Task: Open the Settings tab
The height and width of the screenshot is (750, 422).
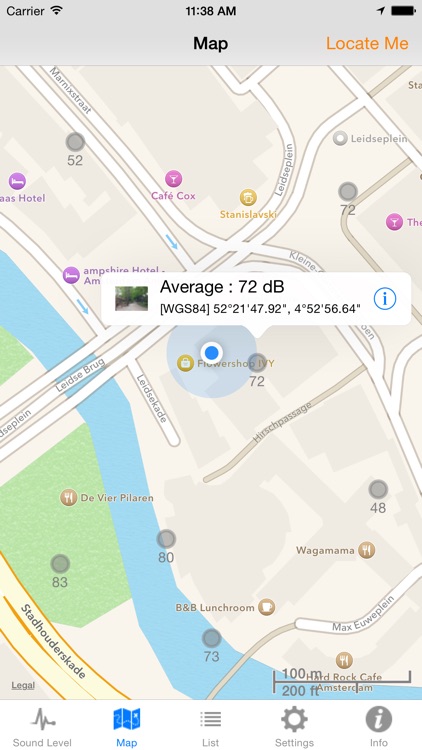Action: [294, 726]
